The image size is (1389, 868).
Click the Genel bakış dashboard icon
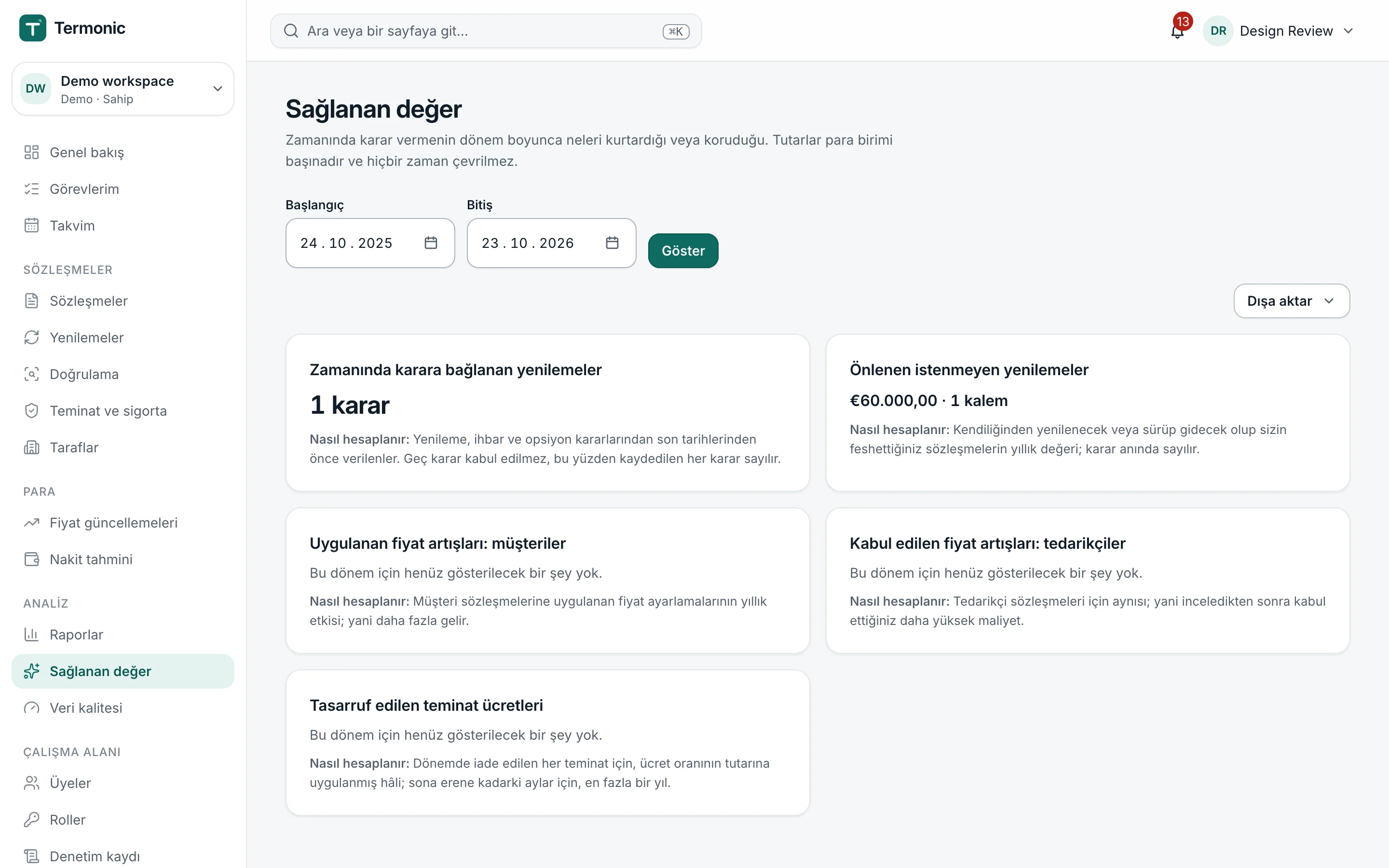pyautogui.click(x=31, y=152)
